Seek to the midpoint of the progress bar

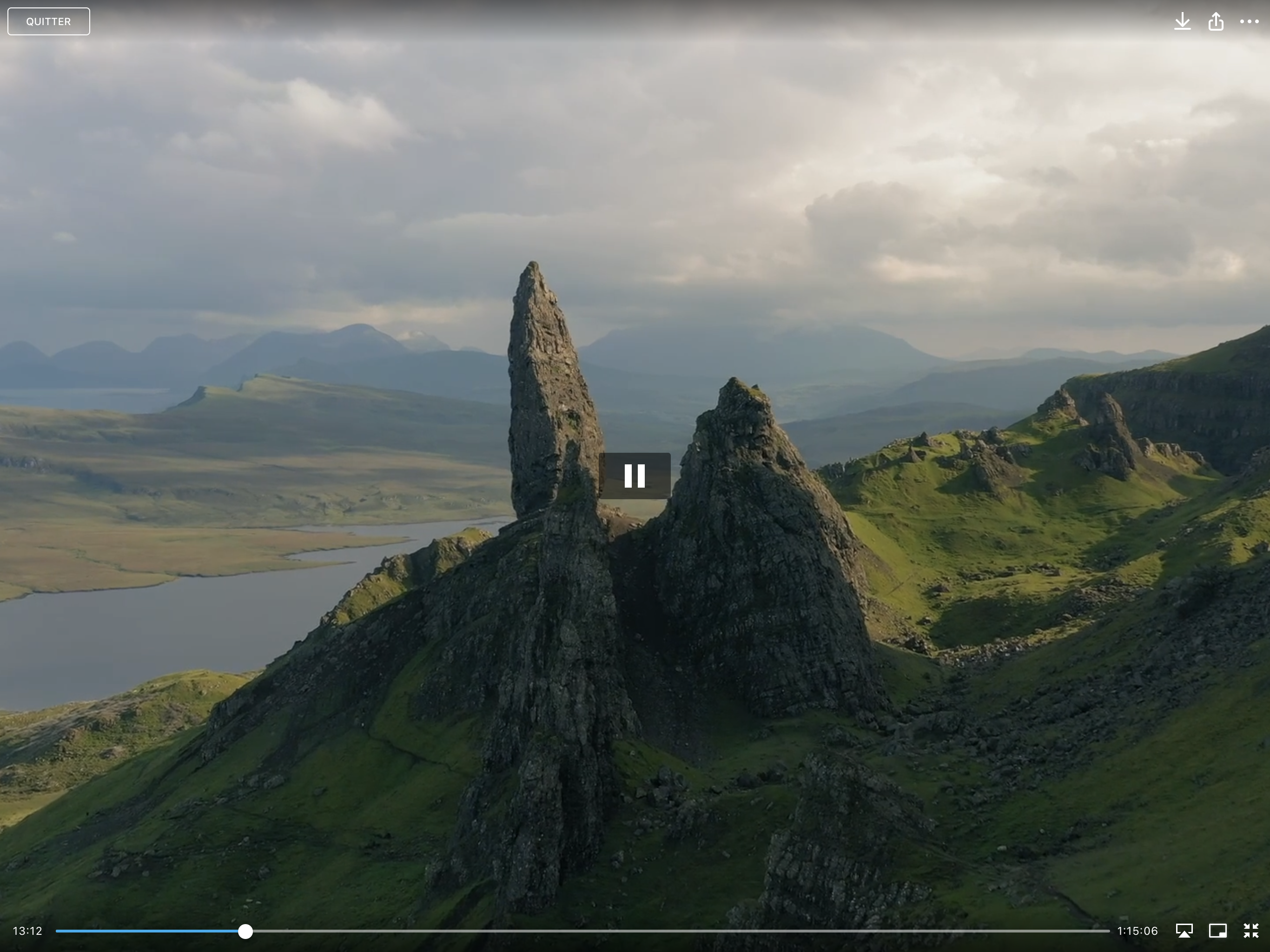(x=583, y=932)
